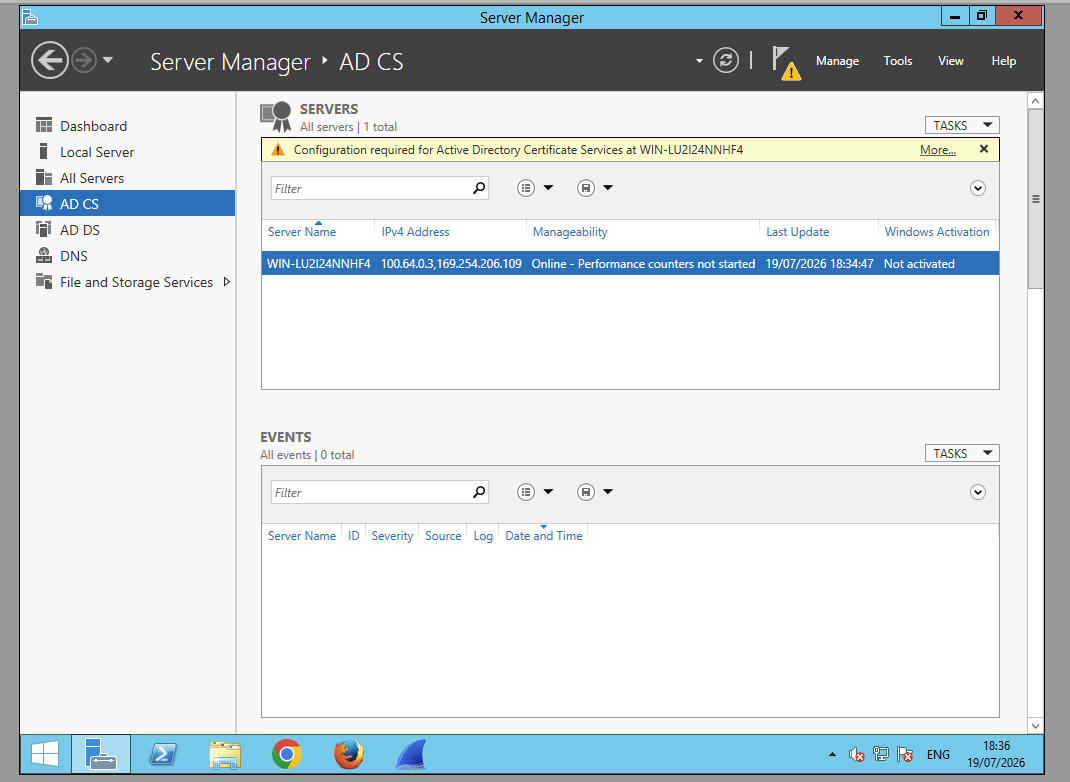
Task: Click the Local Server sidebar icon
Action: [x=44, y=151]
